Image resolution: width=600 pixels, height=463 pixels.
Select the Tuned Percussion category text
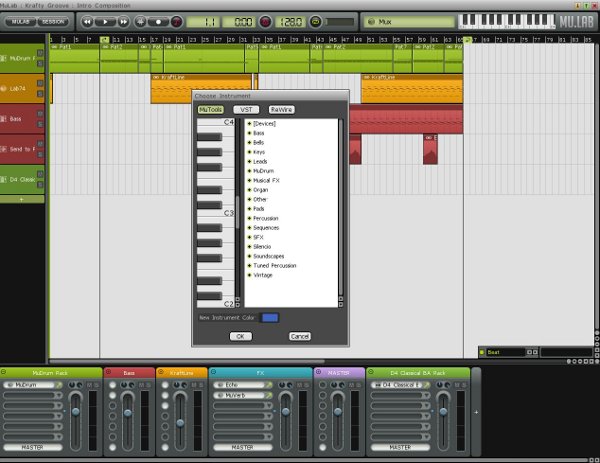tap(275, 266)
